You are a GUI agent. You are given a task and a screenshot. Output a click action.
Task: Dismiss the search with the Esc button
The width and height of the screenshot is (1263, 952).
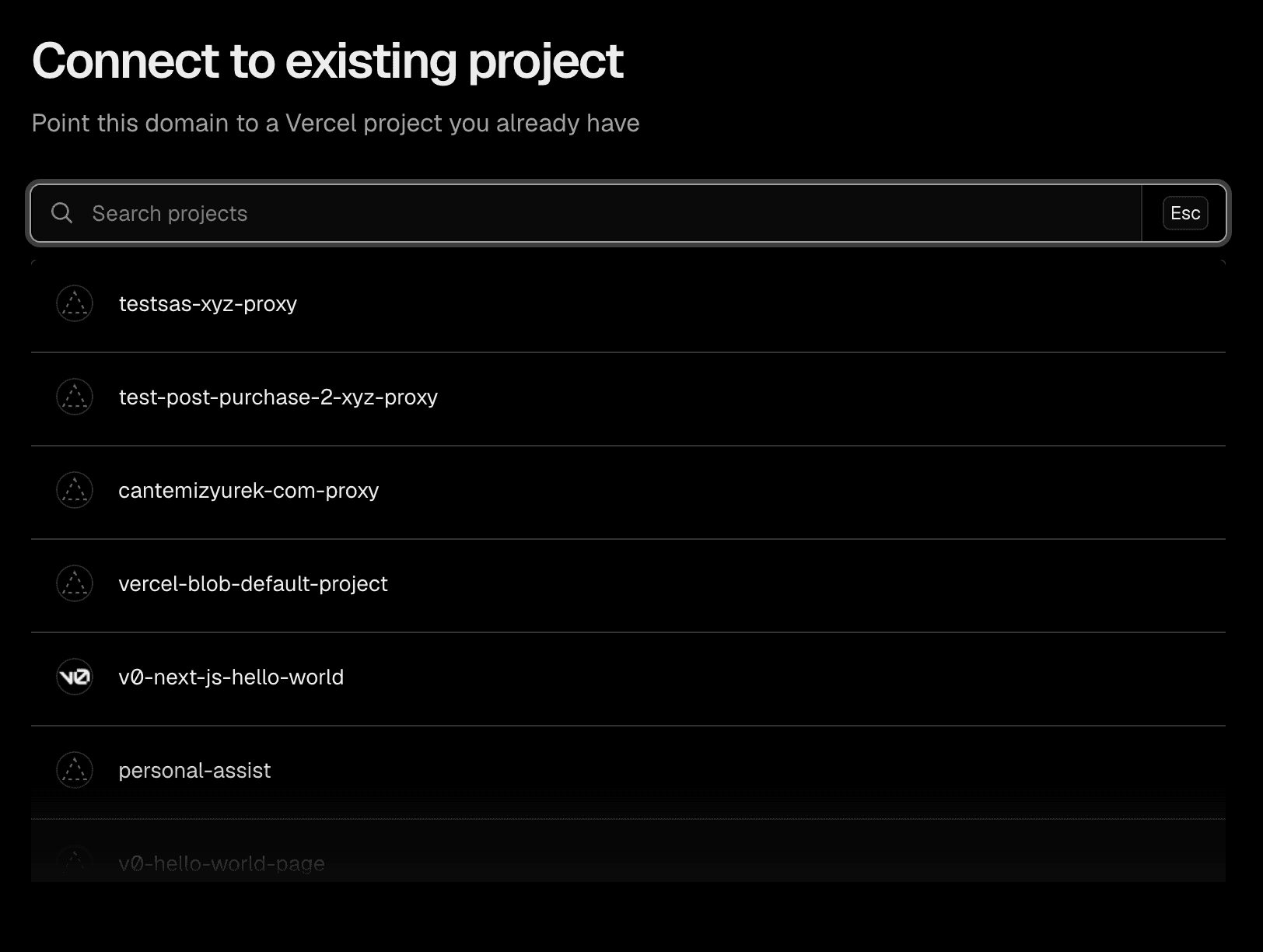click(1185, 213)
